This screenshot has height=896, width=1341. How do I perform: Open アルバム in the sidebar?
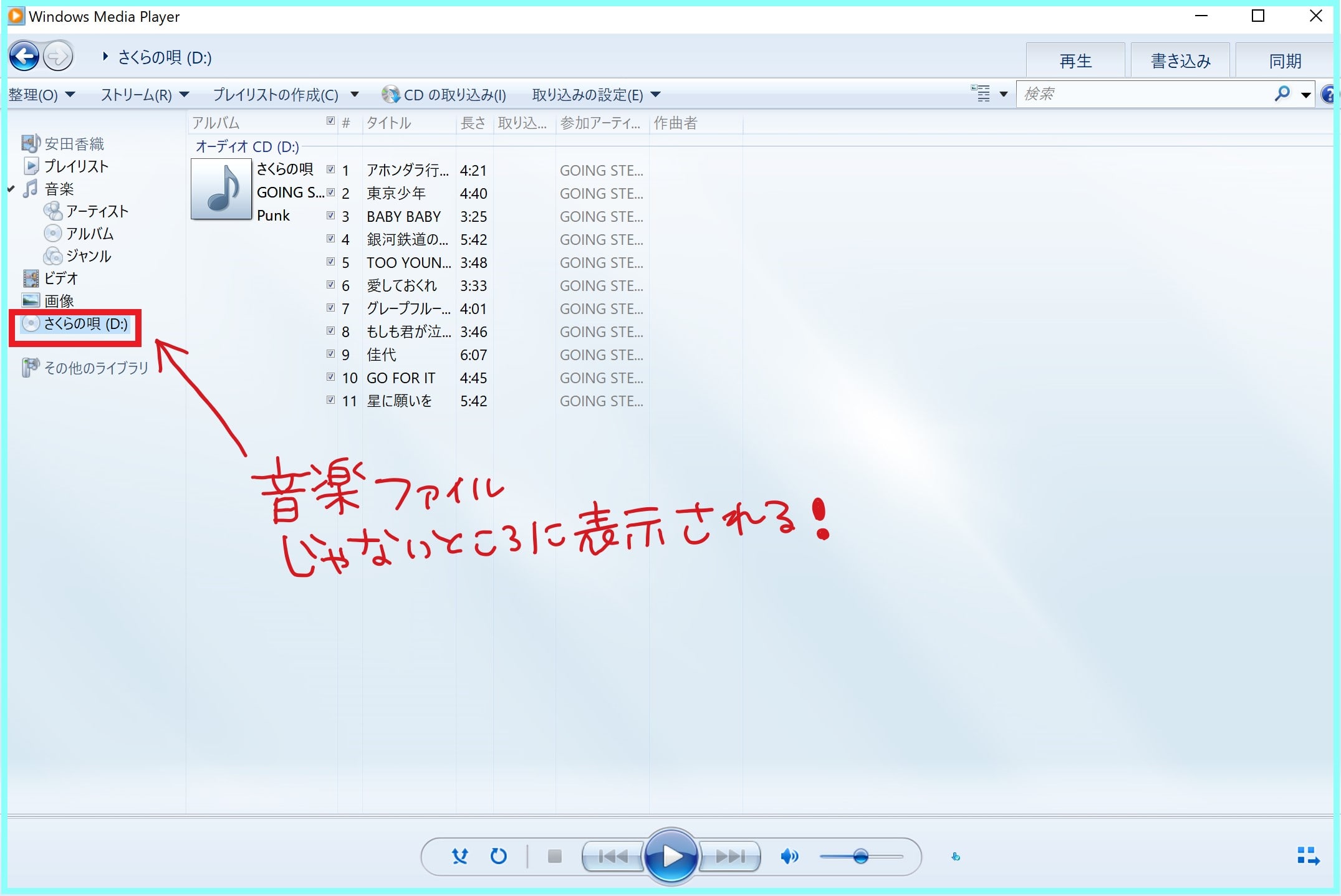coord(79,234)
